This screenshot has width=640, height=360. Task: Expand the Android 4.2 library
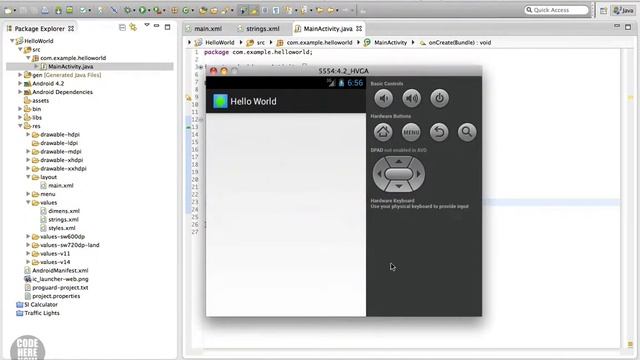pyautogui.click(x=20, y=83)
